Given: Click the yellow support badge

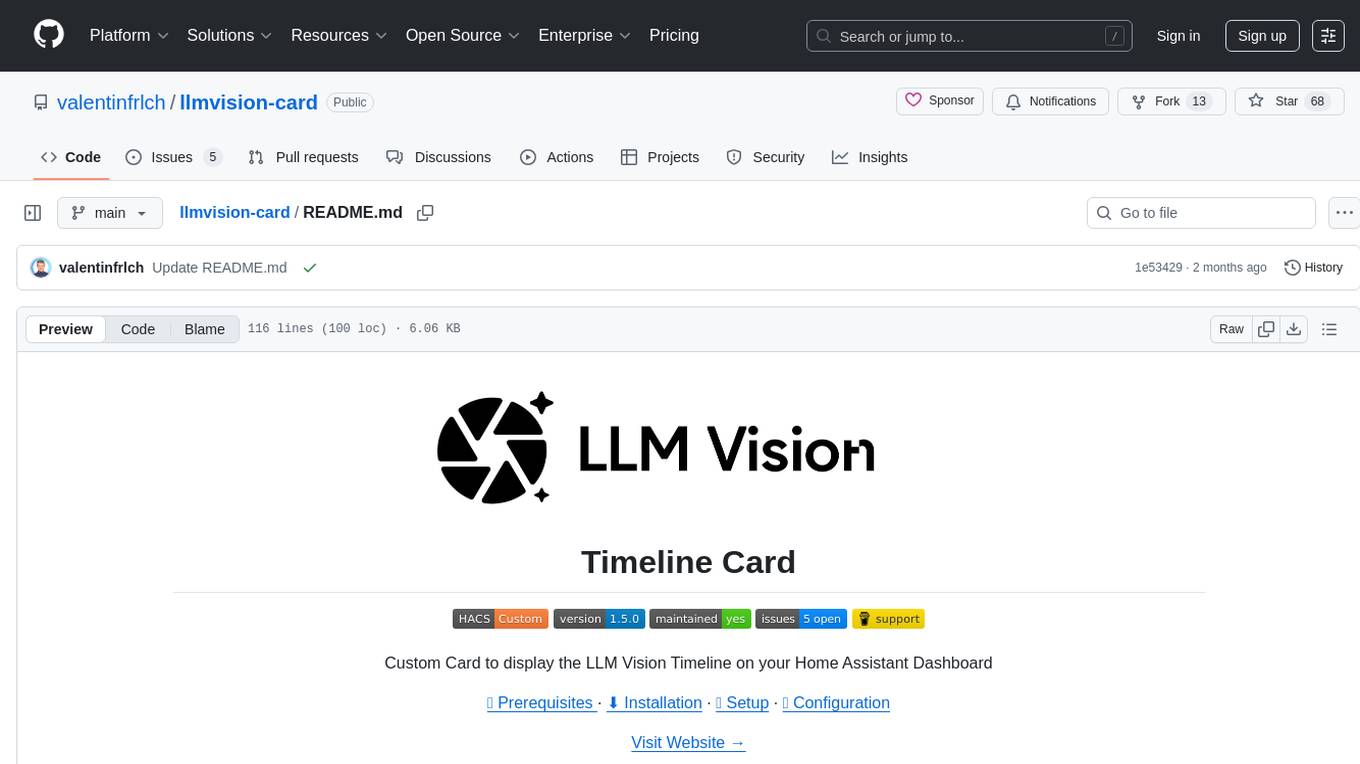Looking at the screenshot, I should (x=888, y=619).
